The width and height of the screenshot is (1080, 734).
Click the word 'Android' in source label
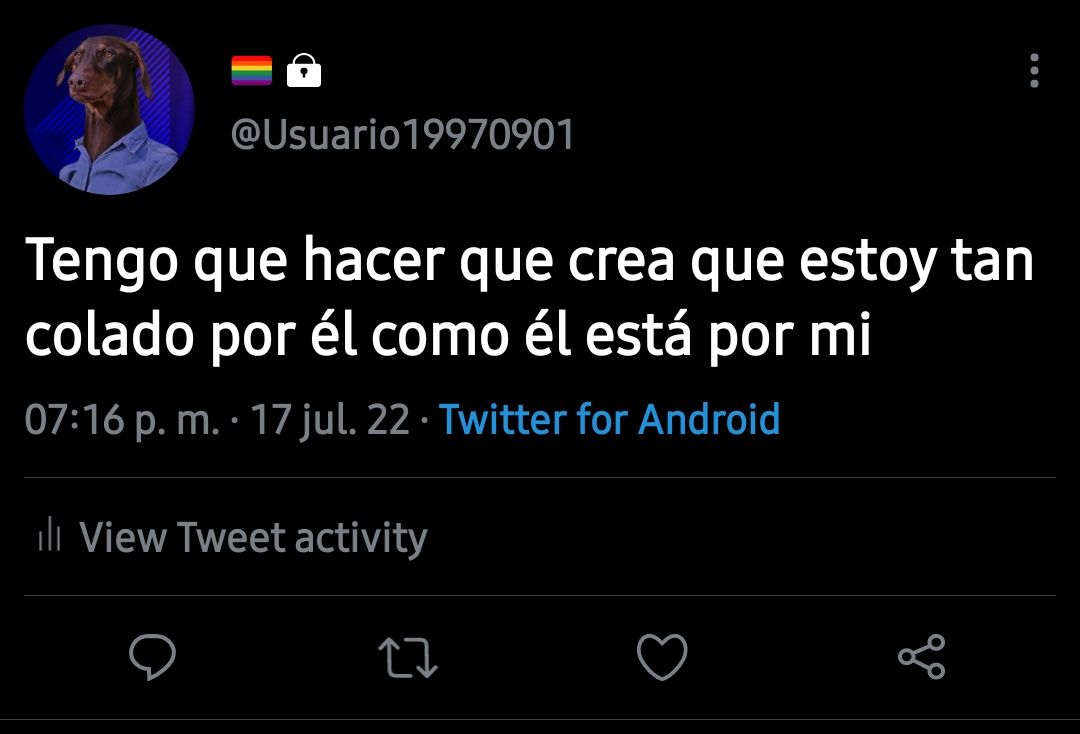click(x=709, y=418)
